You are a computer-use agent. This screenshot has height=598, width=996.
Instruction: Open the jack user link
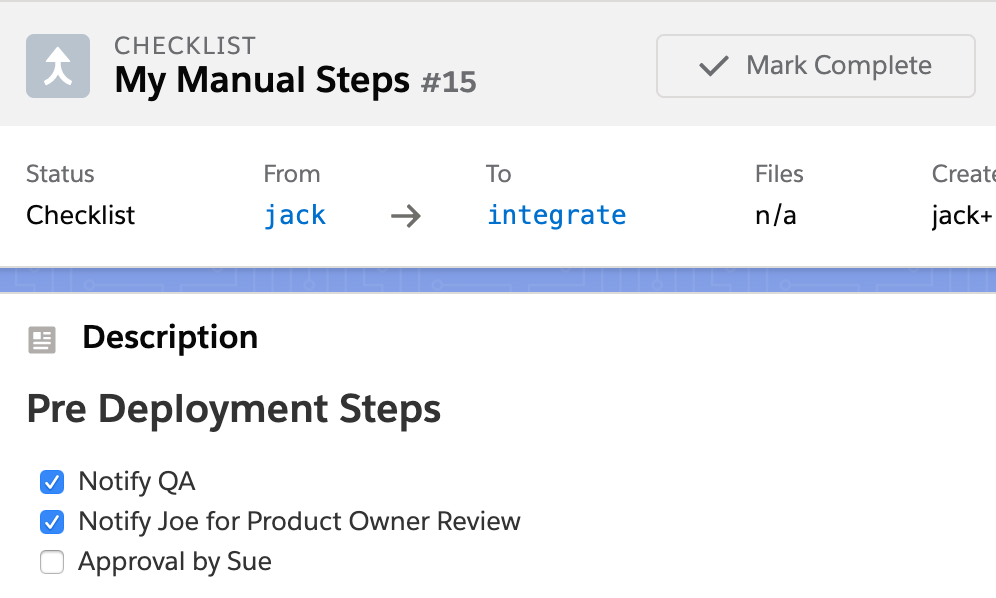295,215
